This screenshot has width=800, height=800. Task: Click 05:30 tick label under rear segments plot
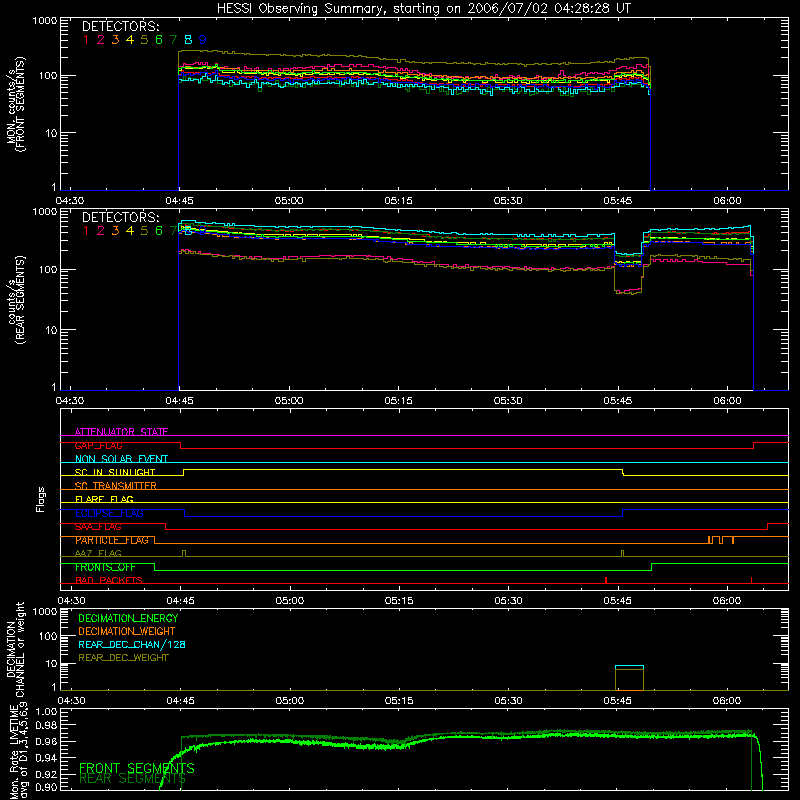pyautogui.click(x=508, y=401)
